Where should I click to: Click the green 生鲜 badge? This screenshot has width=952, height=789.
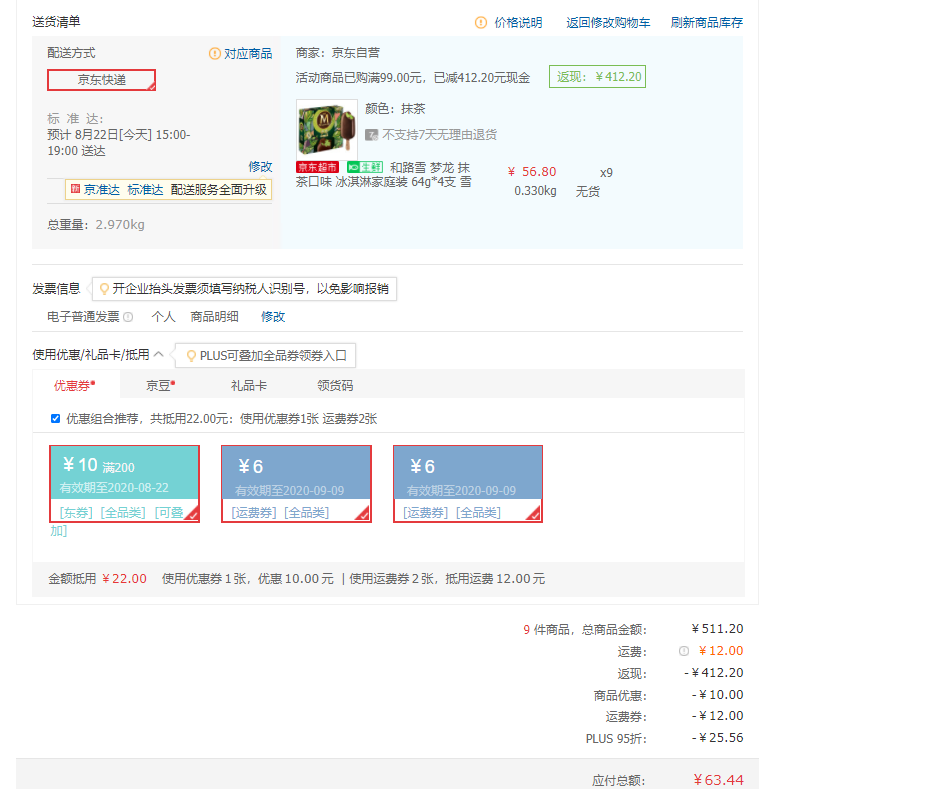[x=365, y=167]
